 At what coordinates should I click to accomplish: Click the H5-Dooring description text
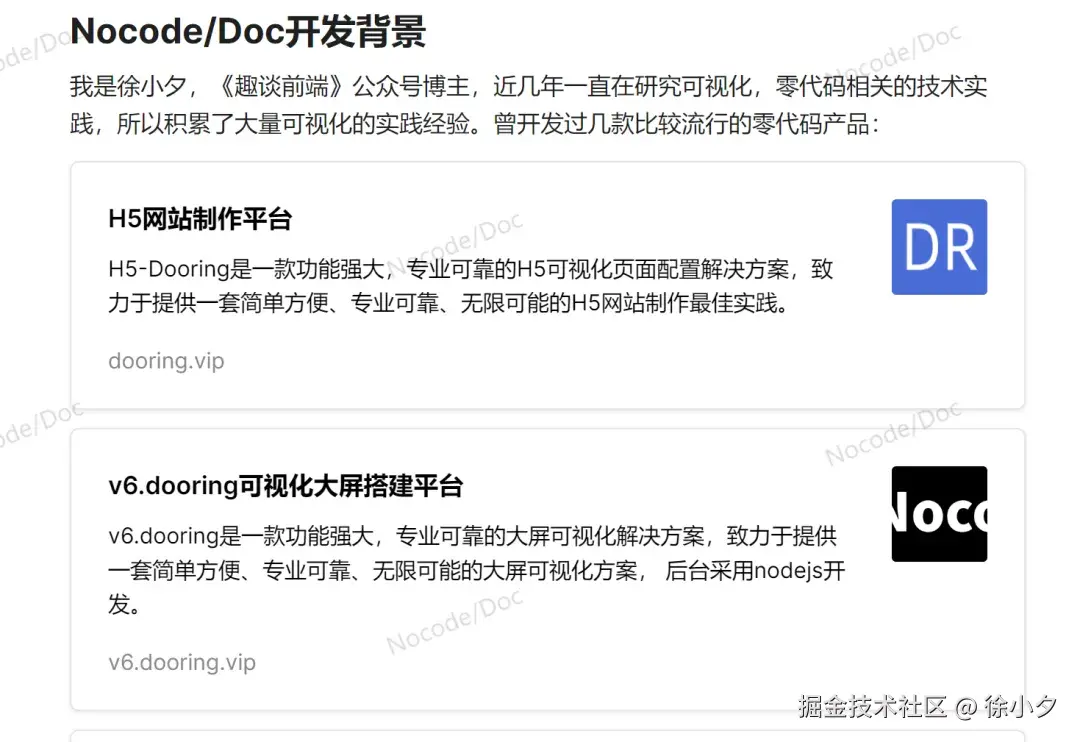pos(470,285)
